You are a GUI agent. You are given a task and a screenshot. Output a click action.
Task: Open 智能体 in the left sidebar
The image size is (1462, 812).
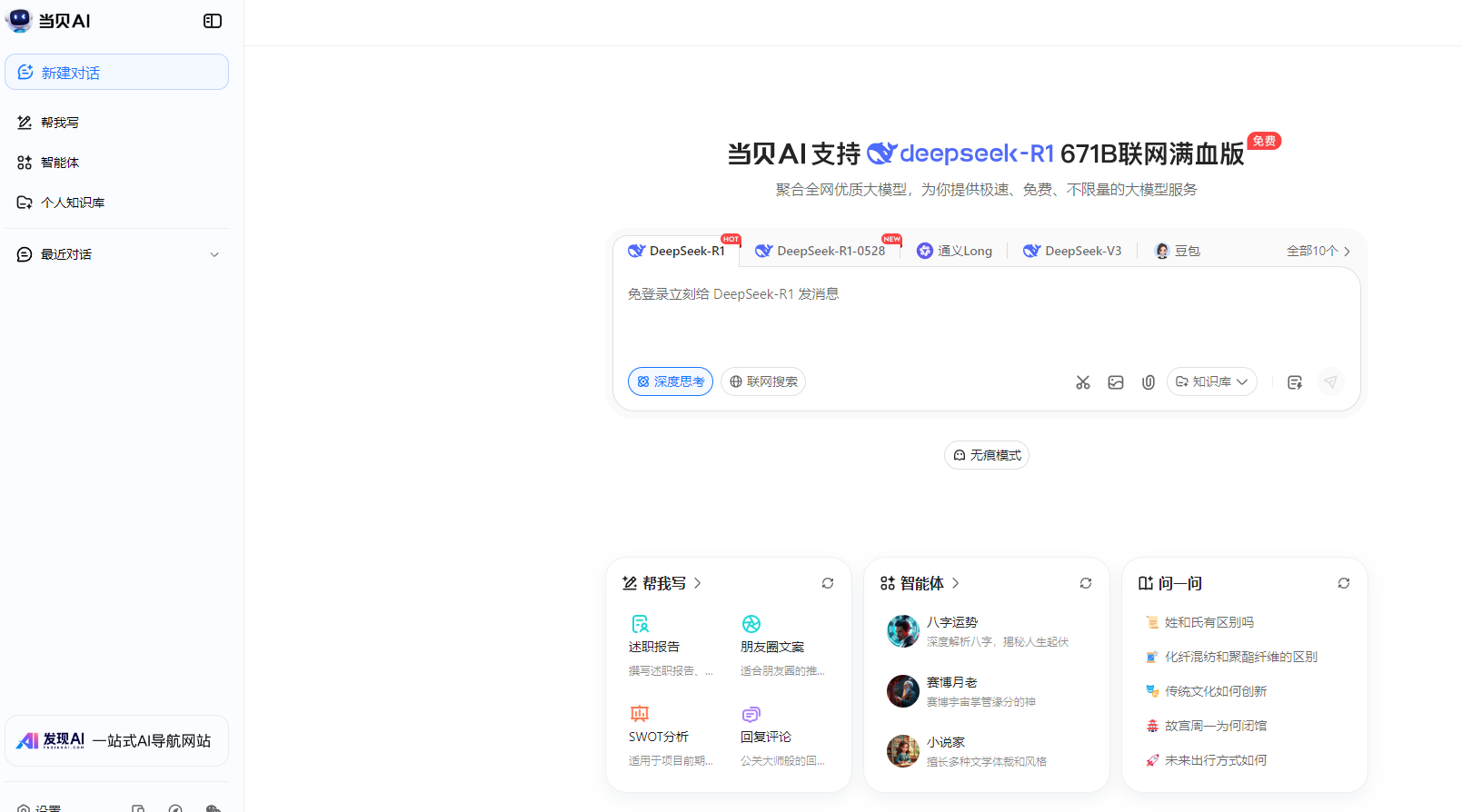point(116,163)
